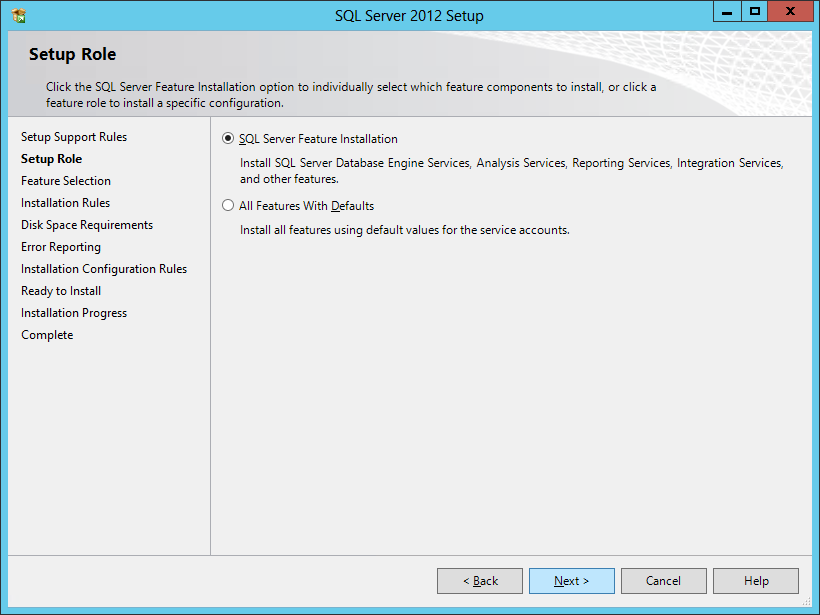The image size is (820, 615).
Task: Maximize the setup wizard window
Action: [755, 12]
